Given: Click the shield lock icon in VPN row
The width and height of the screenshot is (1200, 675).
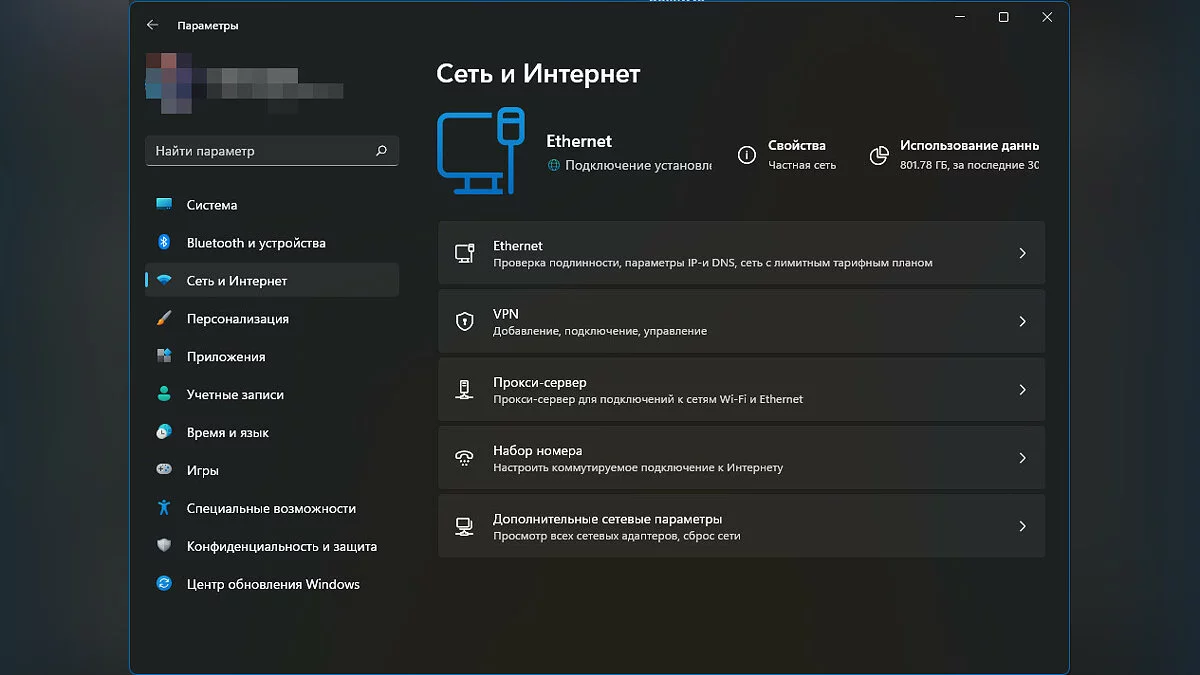Looking at the screenshot, I should tap(464, 322).
